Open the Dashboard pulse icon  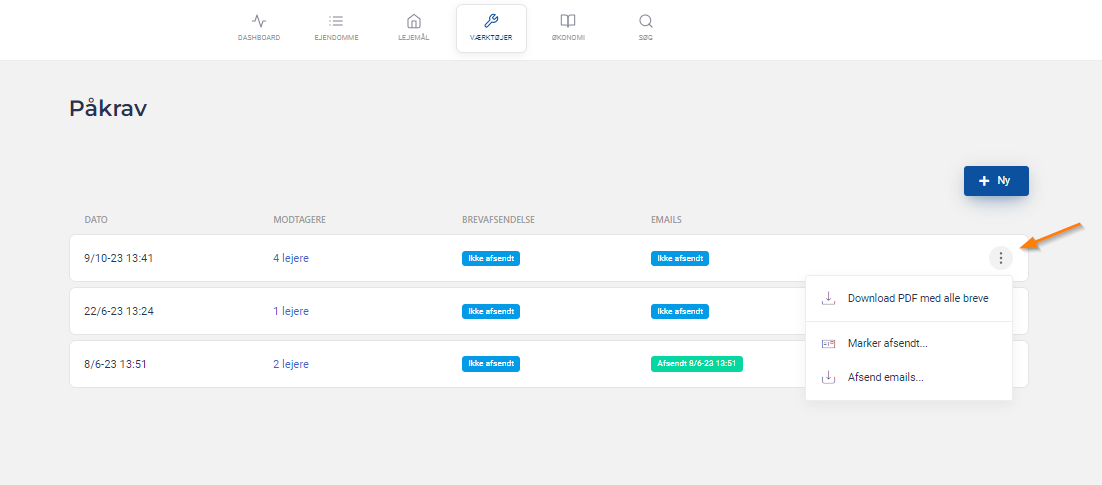coord(259,21)
